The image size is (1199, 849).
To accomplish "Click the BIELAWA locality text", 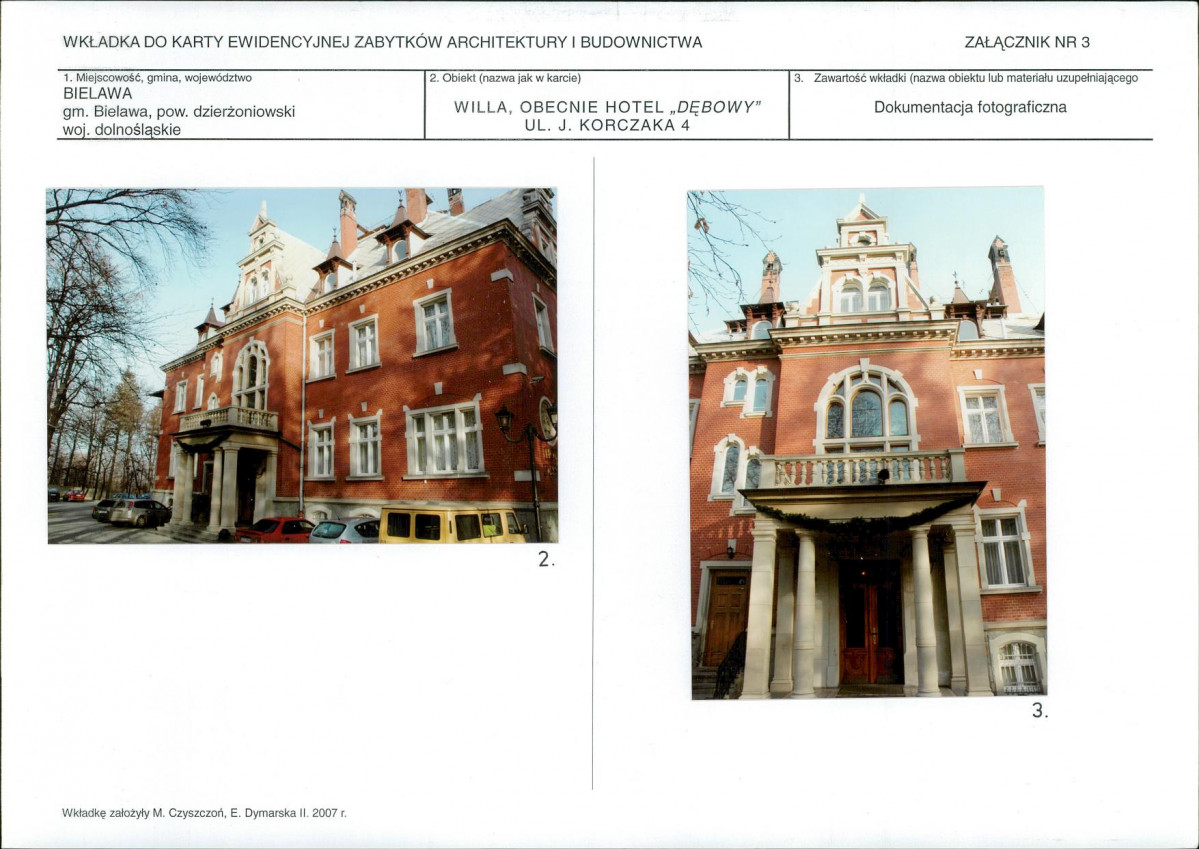I will click(x=98, y=93).
